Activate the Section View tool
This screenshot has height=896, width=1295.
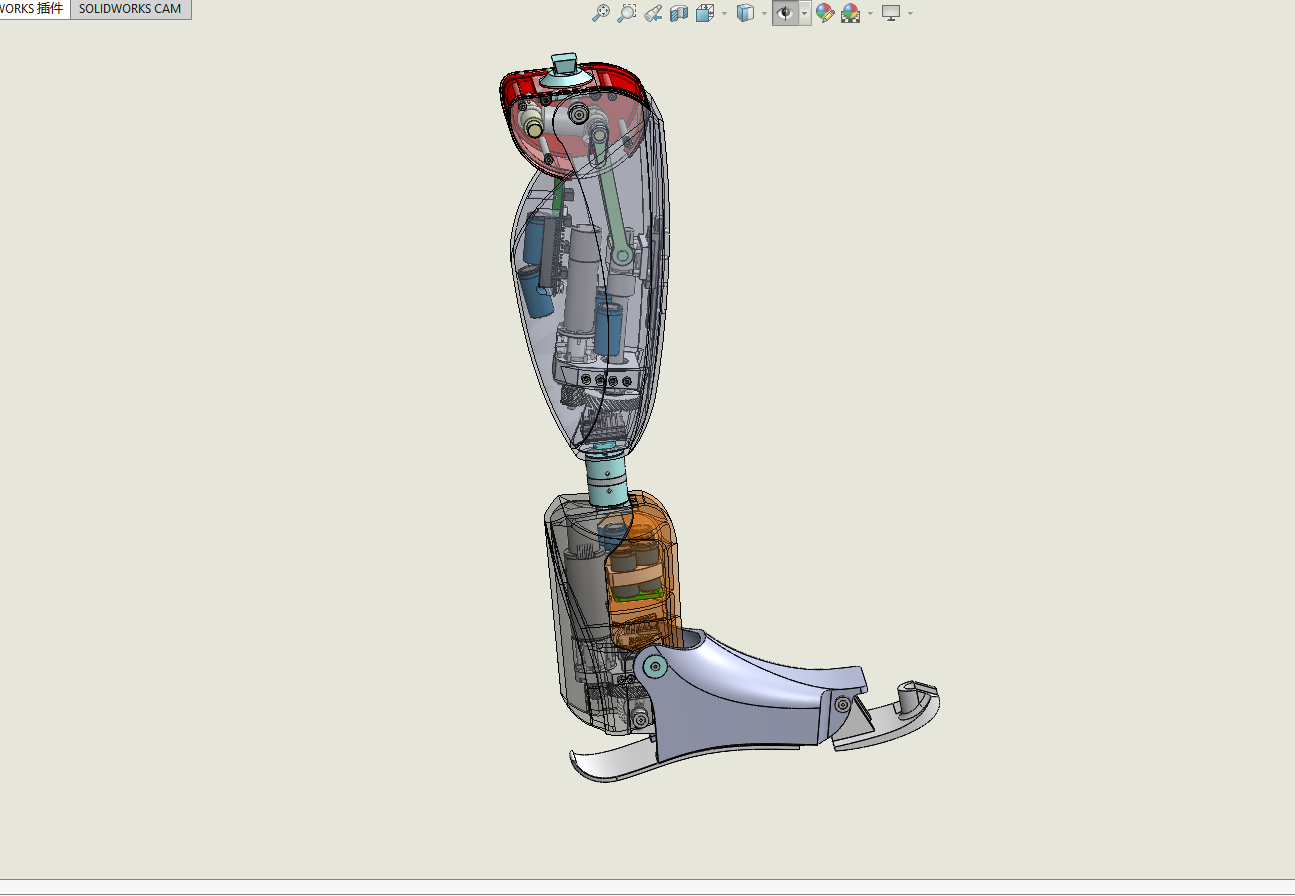coord(679,13)
